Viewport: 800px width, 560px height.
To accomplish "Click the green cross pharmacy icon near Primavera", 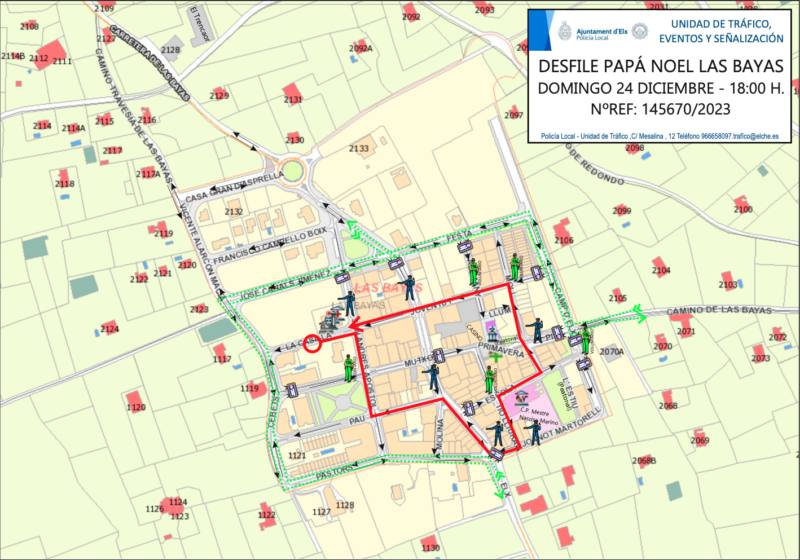I will pyautogui.click(x=495, y=357).
